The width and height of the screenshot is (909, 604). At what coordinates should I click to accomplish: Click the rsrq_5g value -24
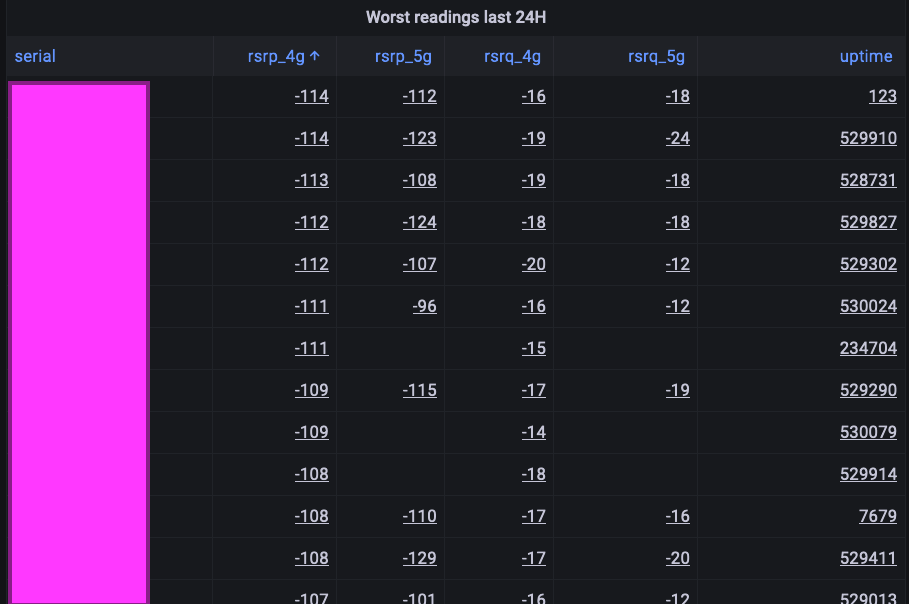pyautogui.click(x=678, y=138)
